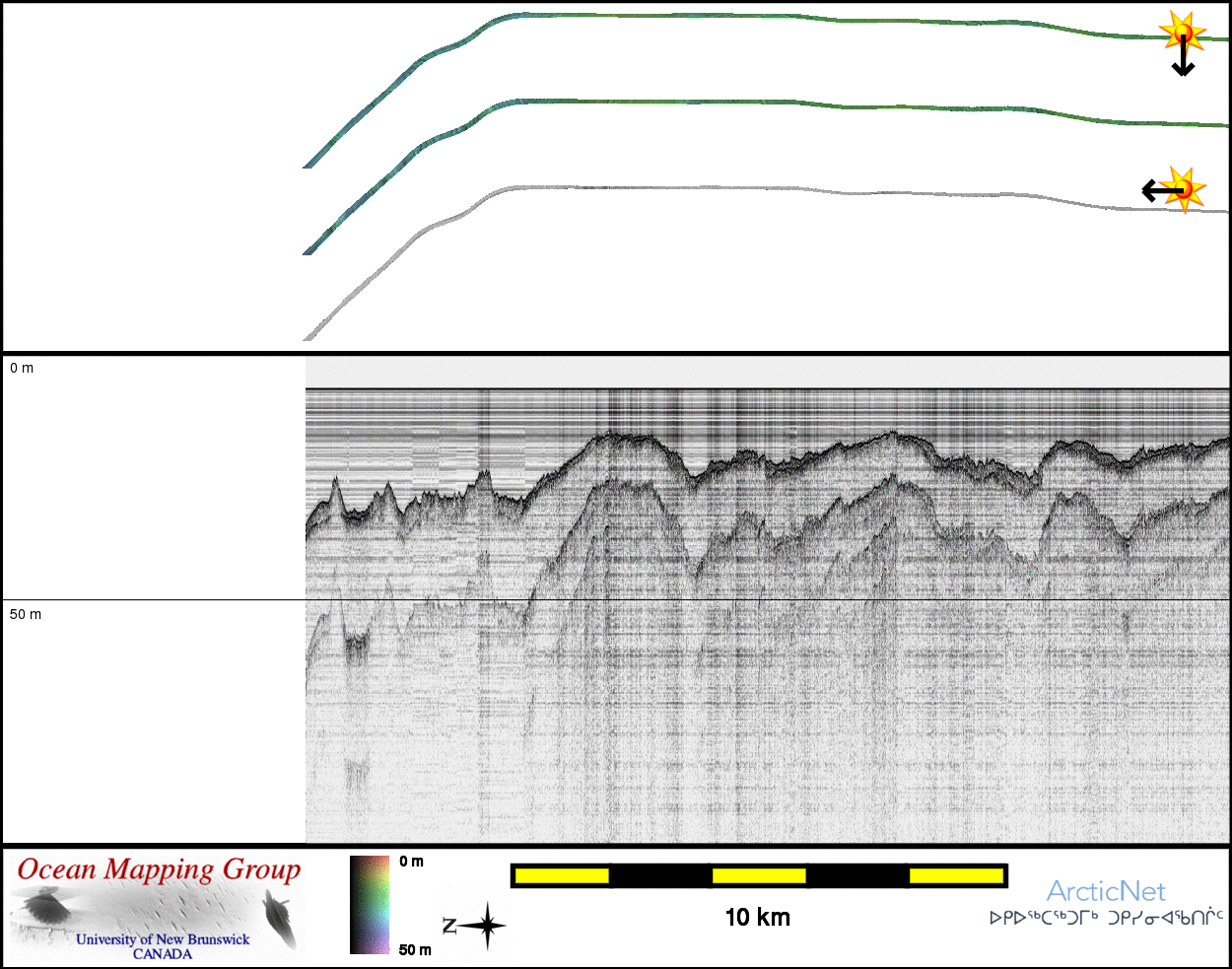This screenshot has height=969, width=1232.
Task: Open the Ocean Mapping Group title link
Action: tap(159, 869)
